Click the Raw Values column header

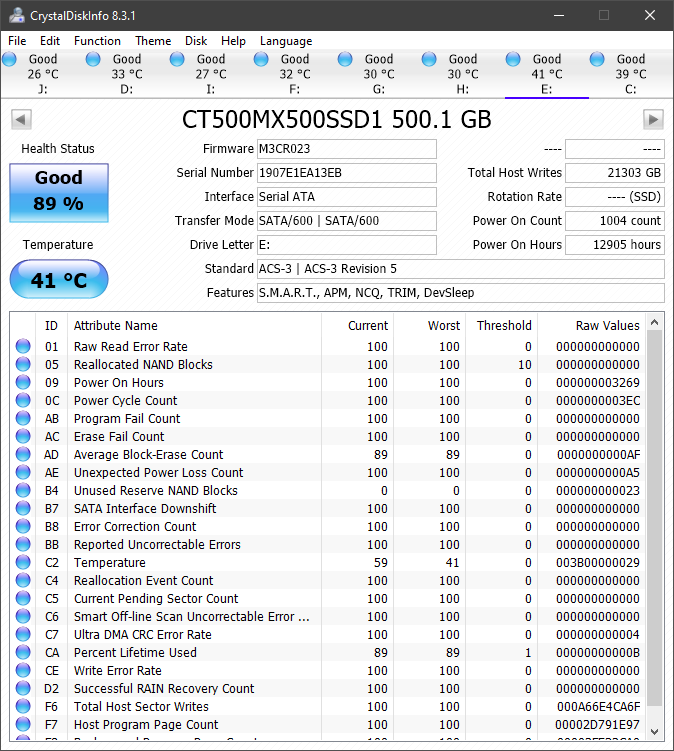coord(591,326)
